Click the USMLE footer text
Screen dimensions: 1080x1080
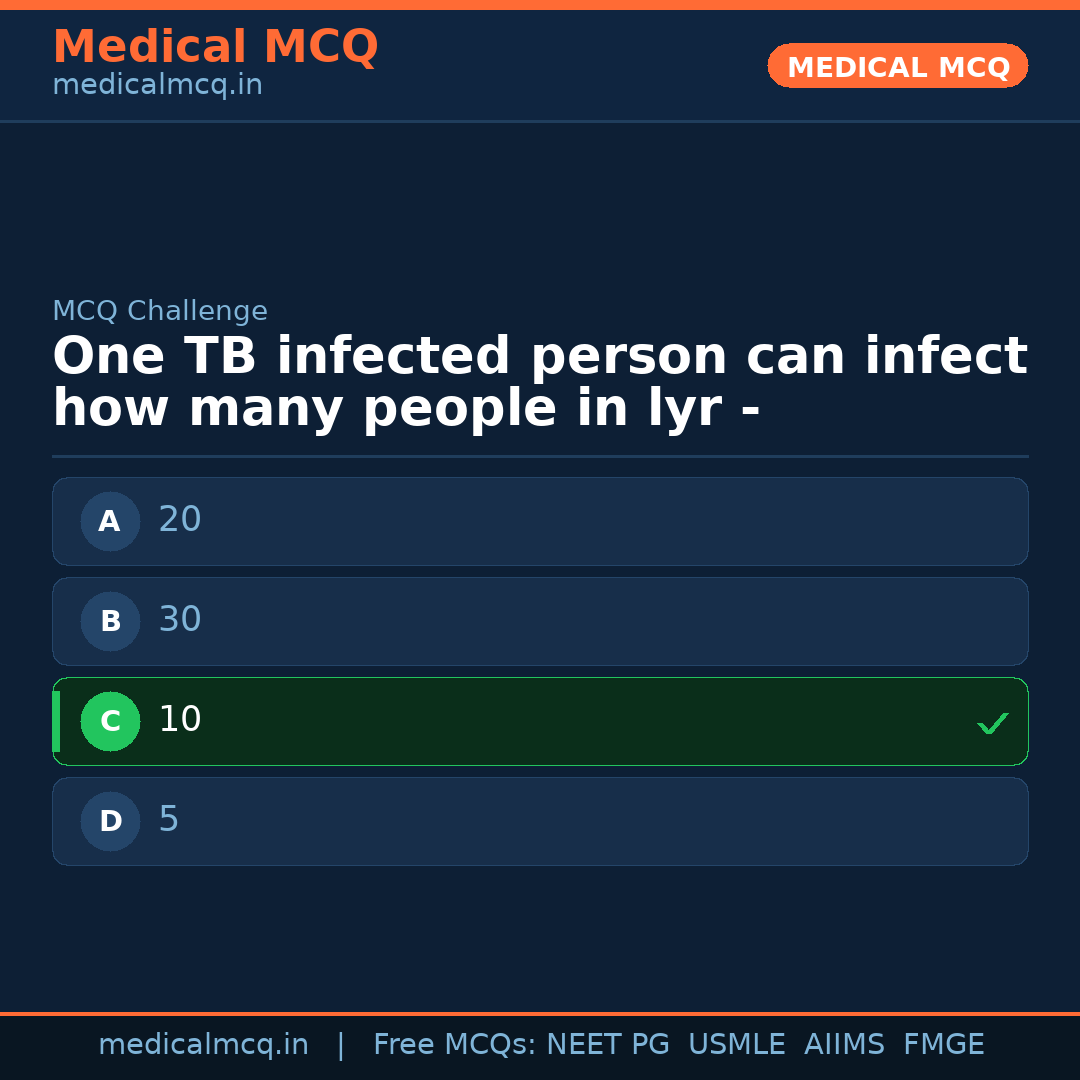pyautogui.click(x=736, y=1045)
